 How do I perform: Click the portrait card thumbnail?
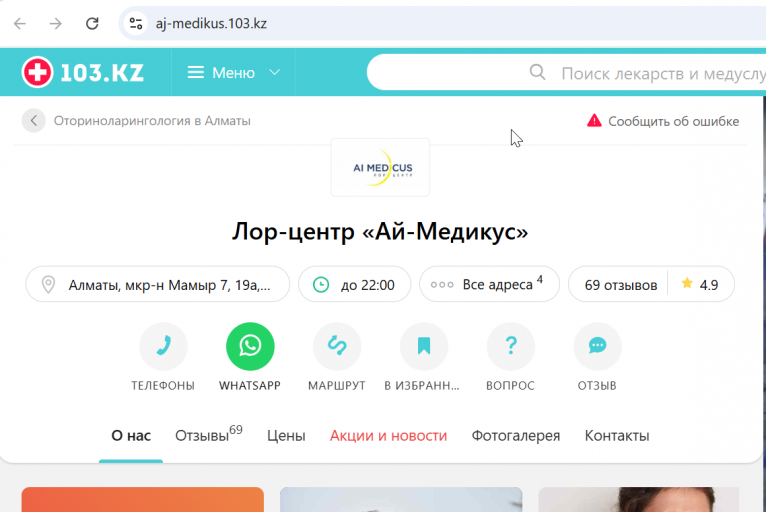coord(639,499)
